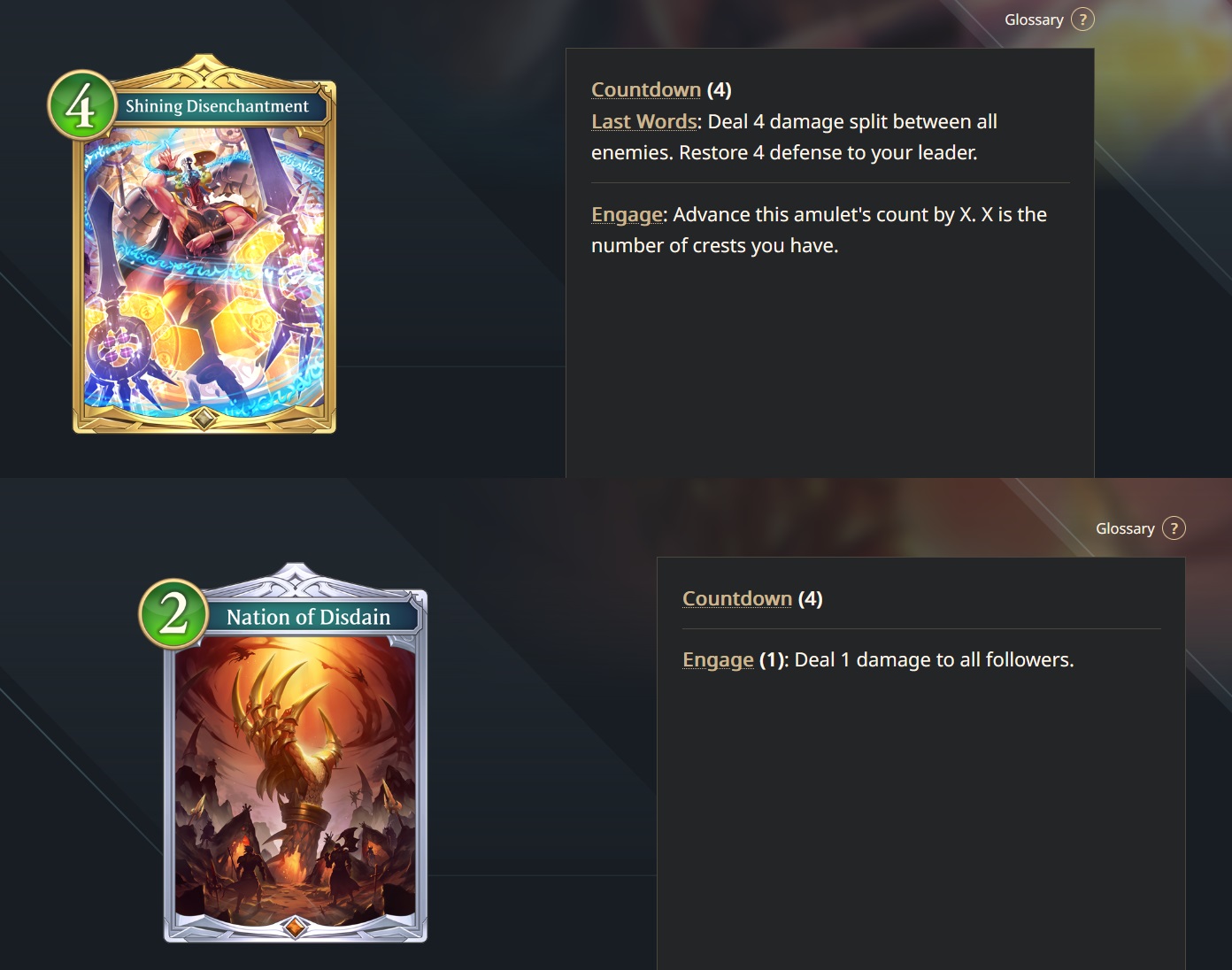Screen dimensions: 1232x970
Task: Select the Nation of Disdain card artwork
Action: pos(296,777)
